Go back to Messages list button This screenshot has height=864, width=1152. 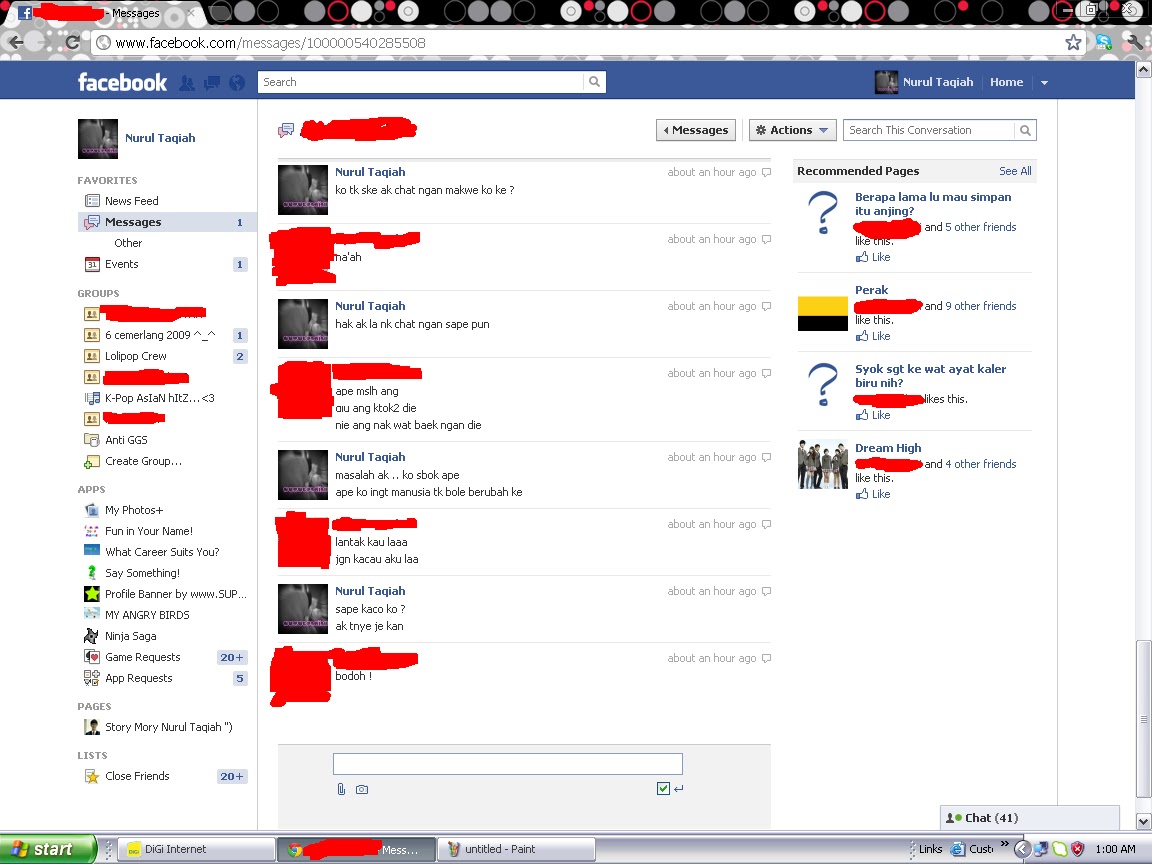[x=696, y=130]
